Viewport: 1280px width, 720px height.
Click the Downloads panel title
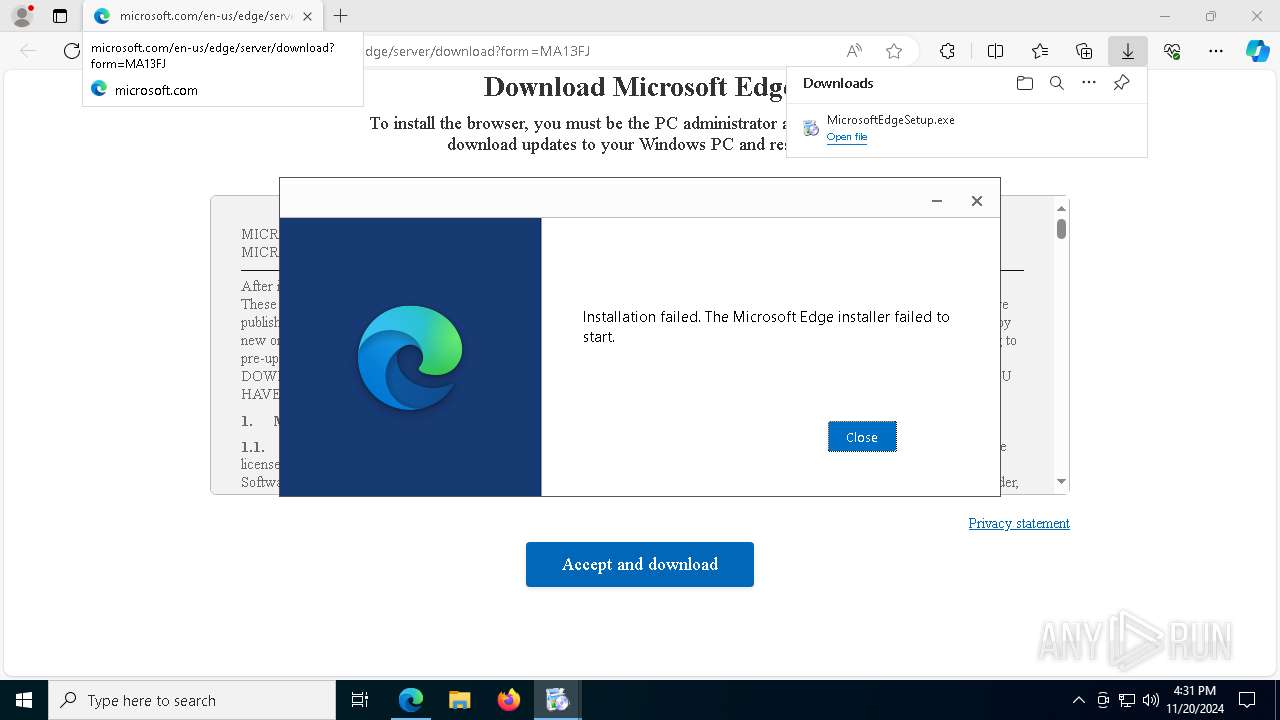click(x=838, y=84)
